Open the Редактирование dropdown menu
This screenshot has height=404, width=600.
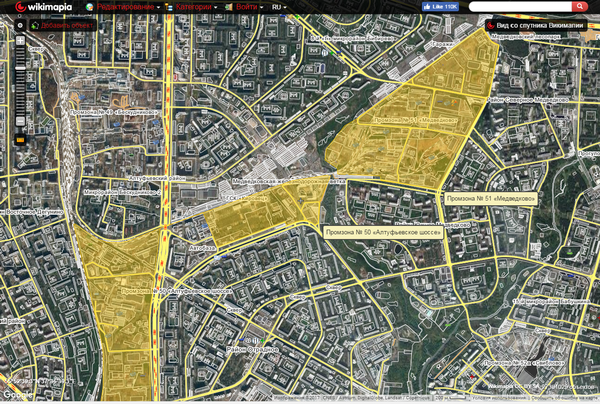pos(130,7)
